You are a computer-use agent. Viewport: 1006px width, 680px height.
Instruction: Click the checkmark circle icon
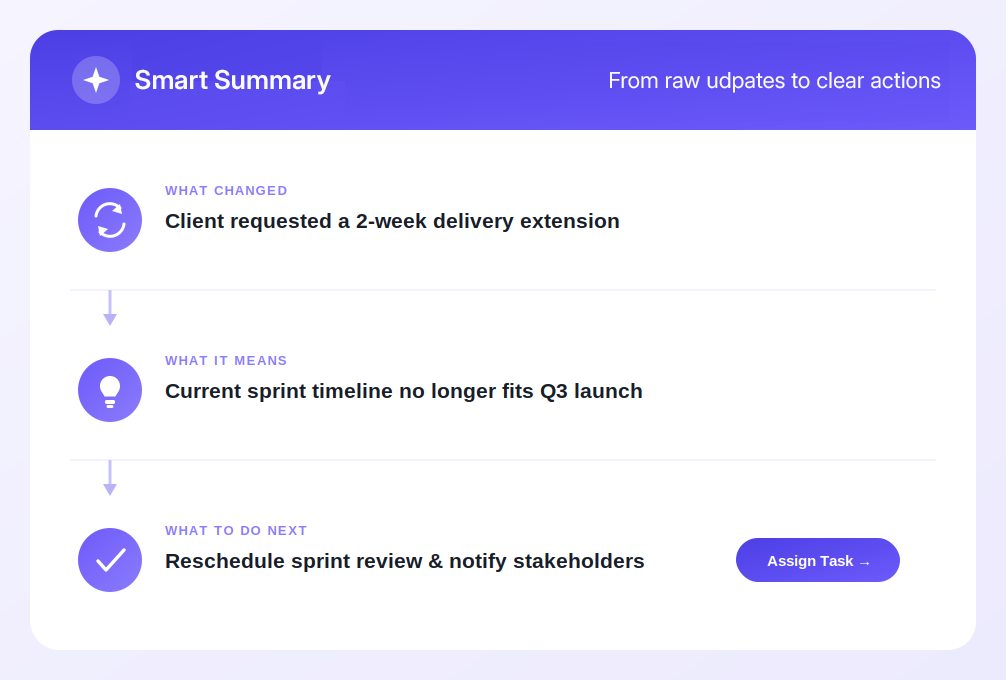point(110,560)
